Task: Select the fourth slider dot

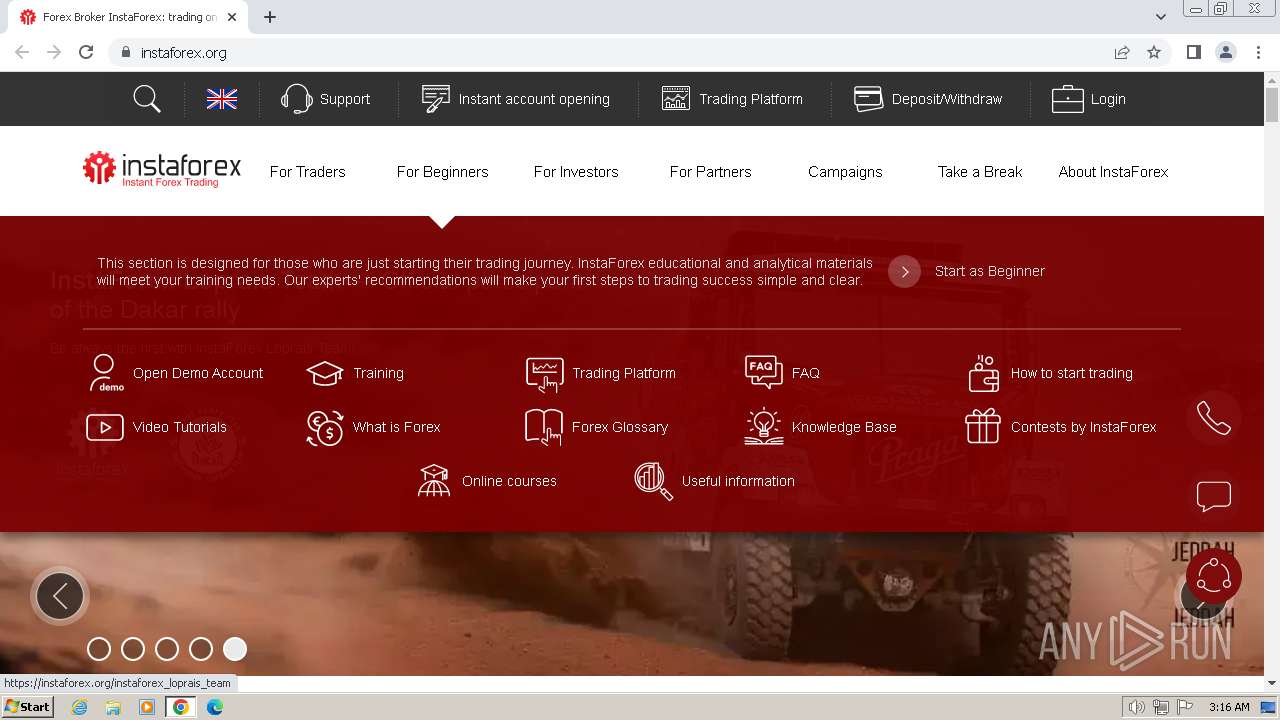Action: click(201, 649)
